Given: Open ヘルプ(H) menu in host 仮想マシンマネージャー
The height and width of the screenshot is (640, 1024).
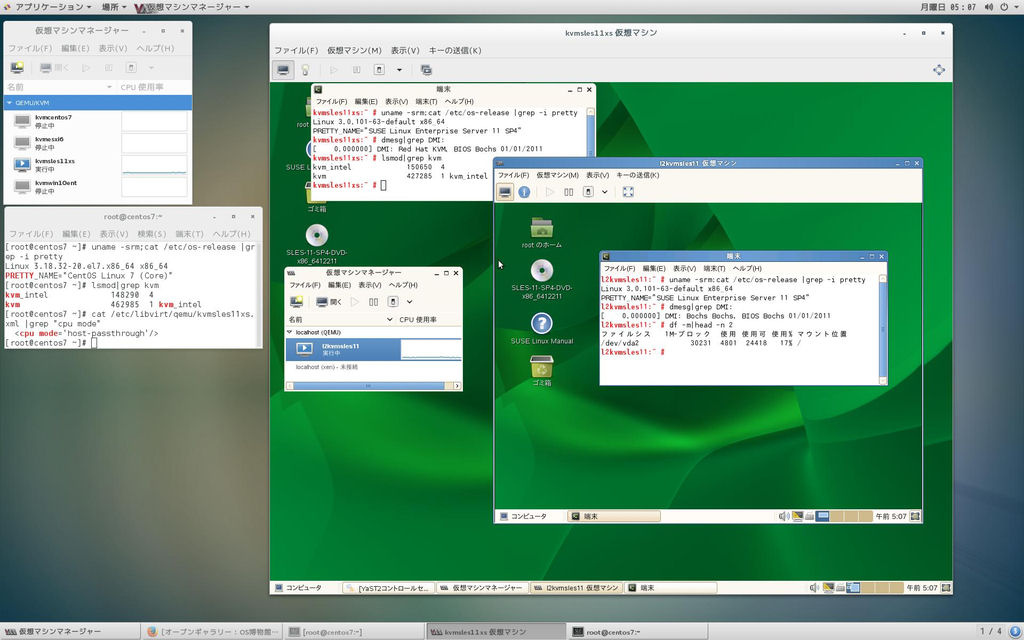Looking at the screenshot, I should [x=155, y=48].
